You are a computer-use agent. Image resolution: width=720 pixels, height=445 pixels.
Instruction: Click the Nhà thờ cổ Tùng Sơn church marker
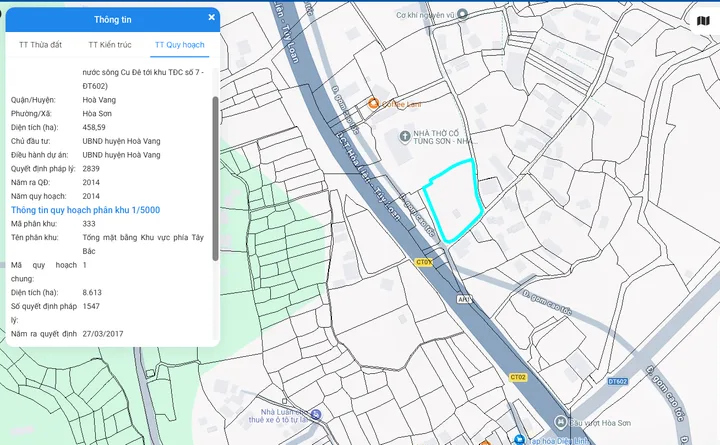(405, 136)
